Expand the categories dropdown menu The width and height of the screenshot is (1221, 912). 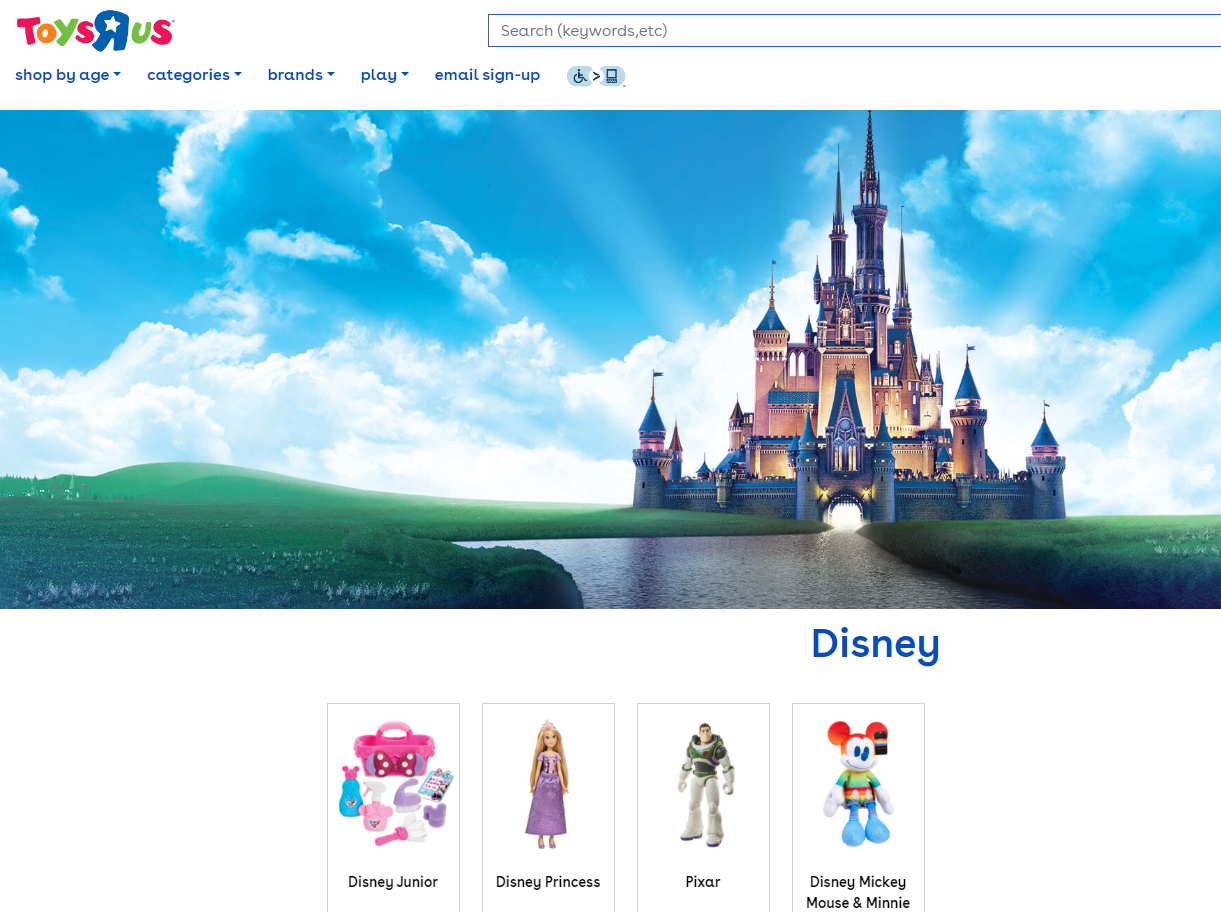[193, 75]
